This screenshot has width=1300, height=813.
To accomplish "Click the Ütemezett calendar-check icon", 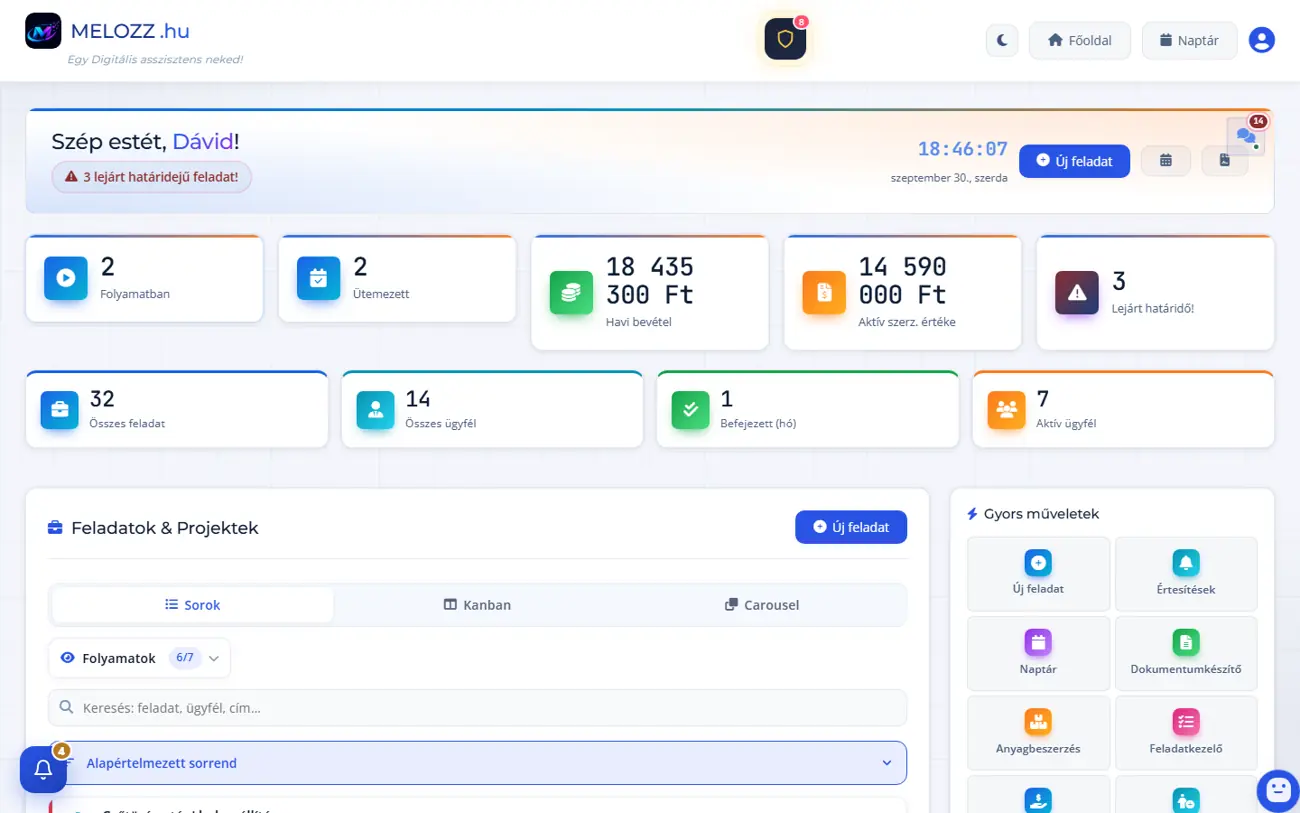I will 319,279.
